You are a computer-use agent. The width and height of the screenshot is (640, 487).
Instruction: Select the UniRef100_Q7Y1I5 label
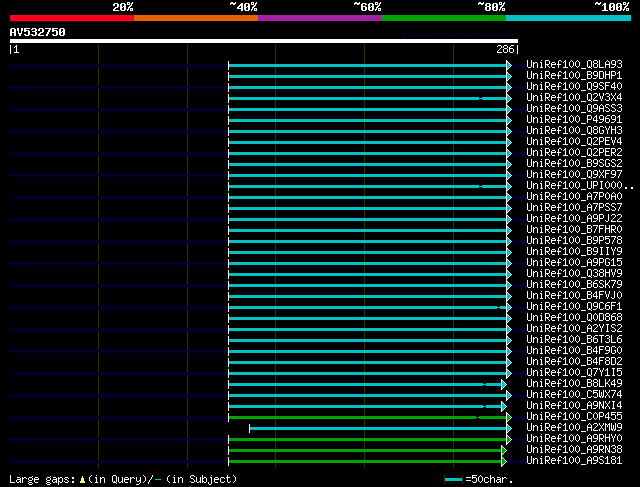tap(574, 373)
